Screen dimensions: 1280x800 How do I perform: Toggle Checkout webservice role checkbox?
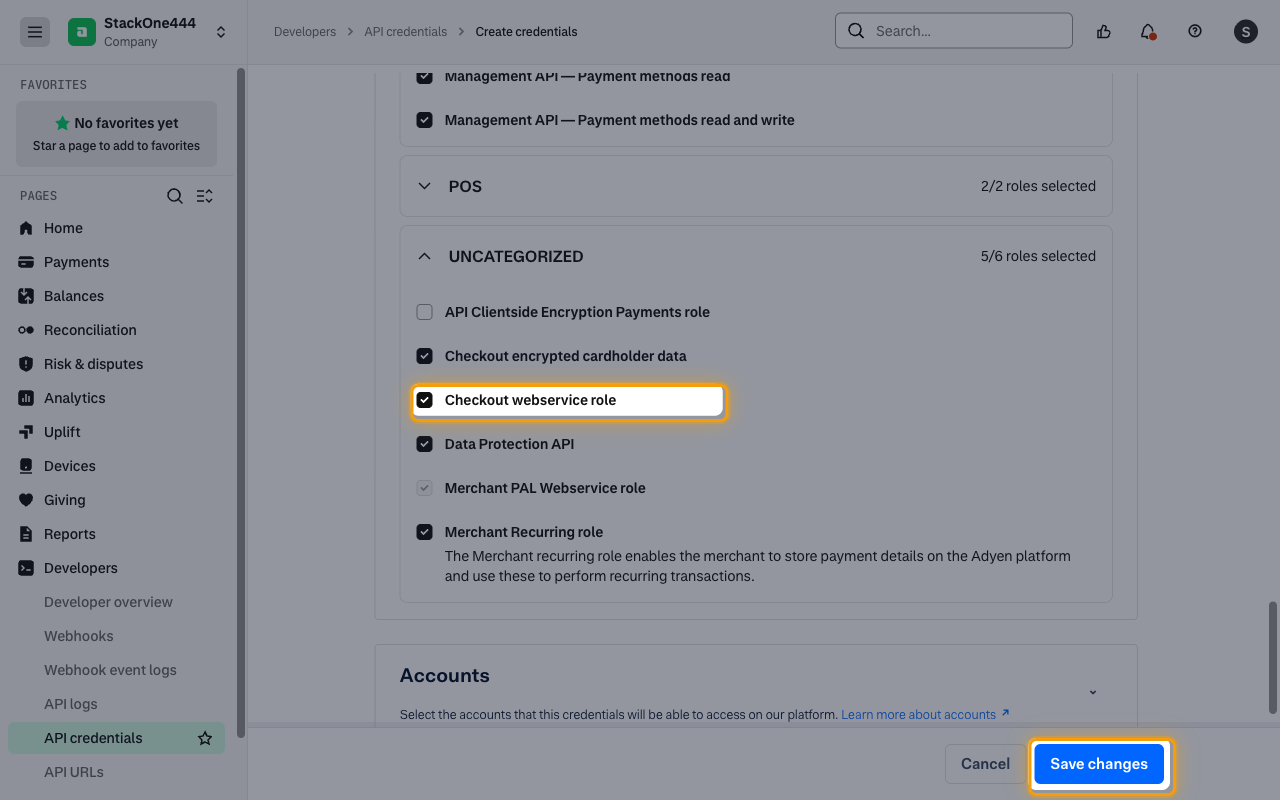[424, 400]
